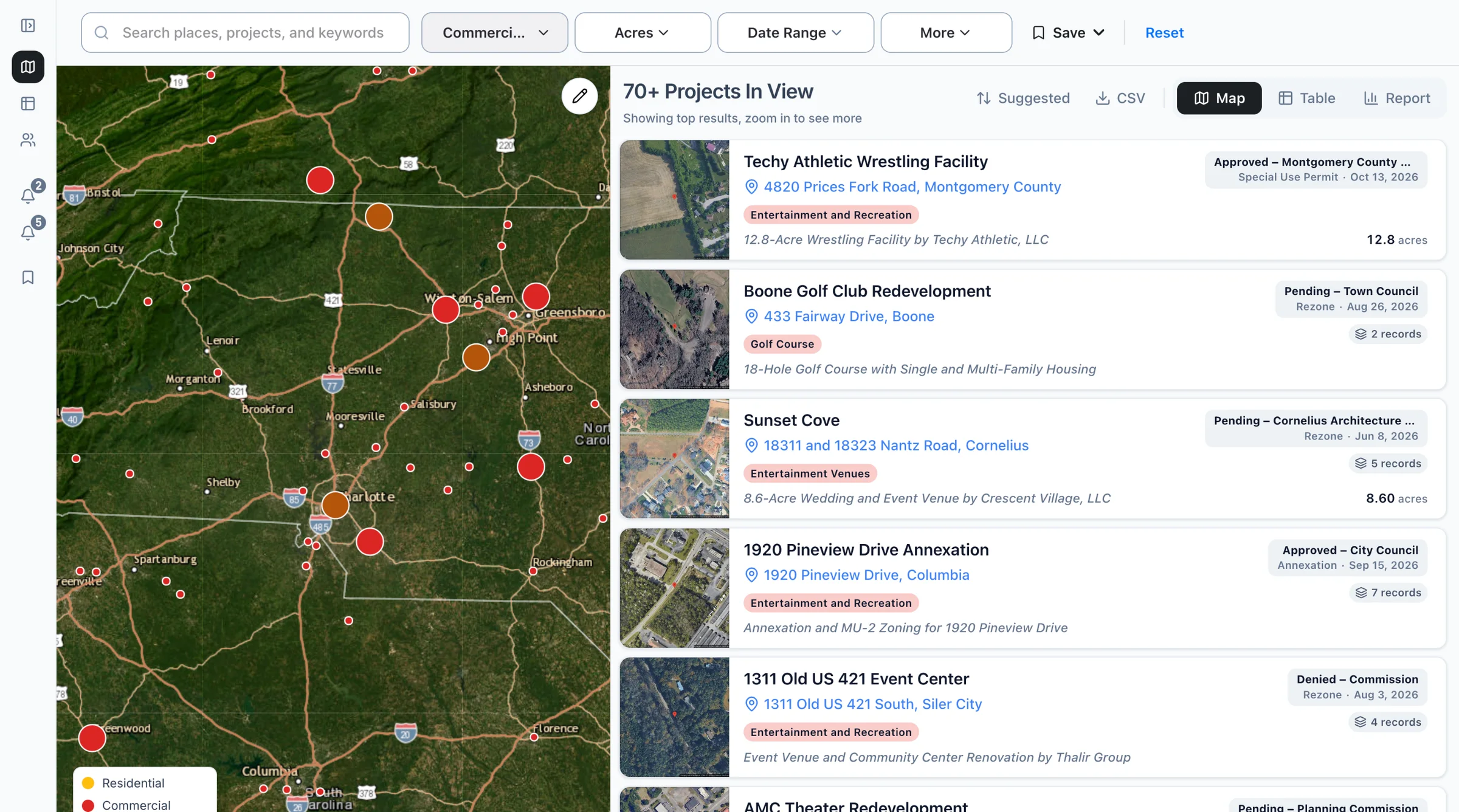Open the table sidebar icon
1459x812 pixels.
(28, 104)
